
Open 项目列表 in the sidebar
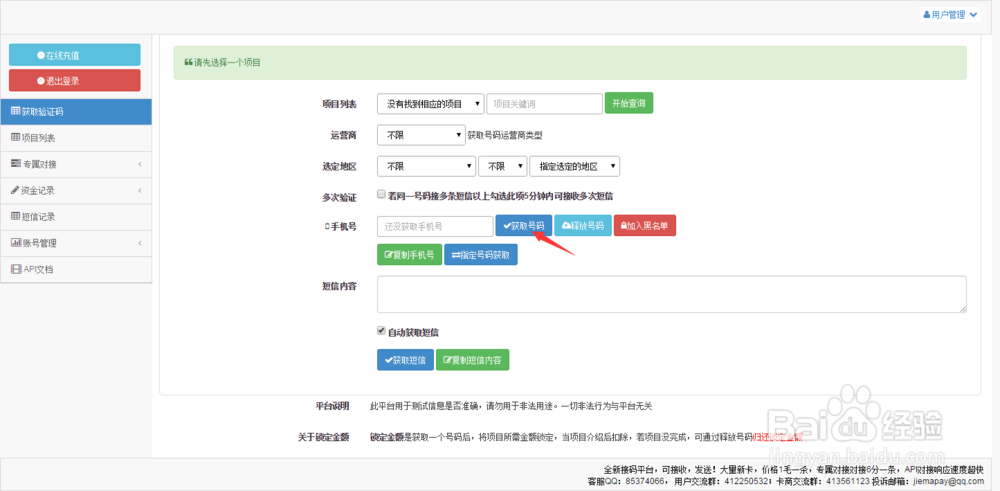pyautogui.click(x=76, y=138)
